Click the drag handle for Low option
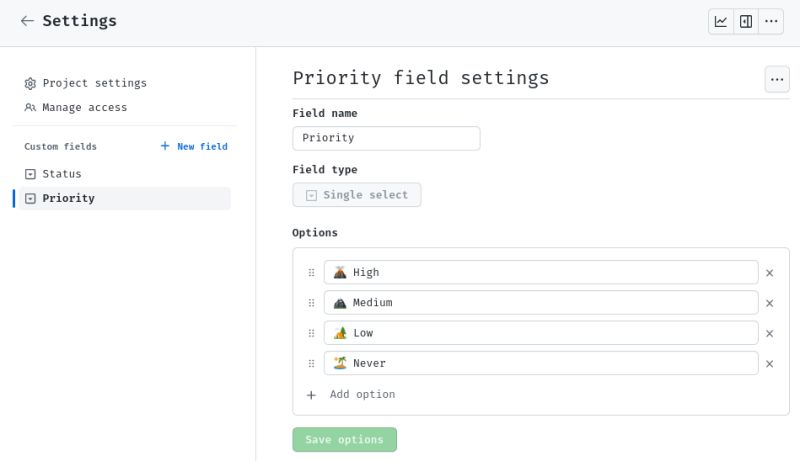 (x=311, y=333)
